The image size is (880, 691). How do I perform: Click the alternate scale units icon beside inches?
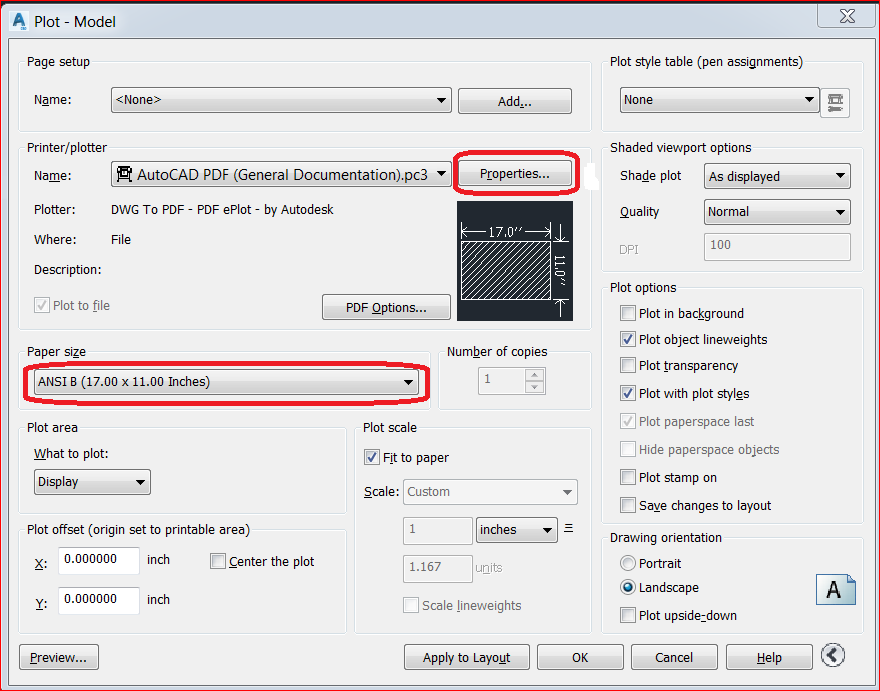pyautogui.click(x=567, y=530)
